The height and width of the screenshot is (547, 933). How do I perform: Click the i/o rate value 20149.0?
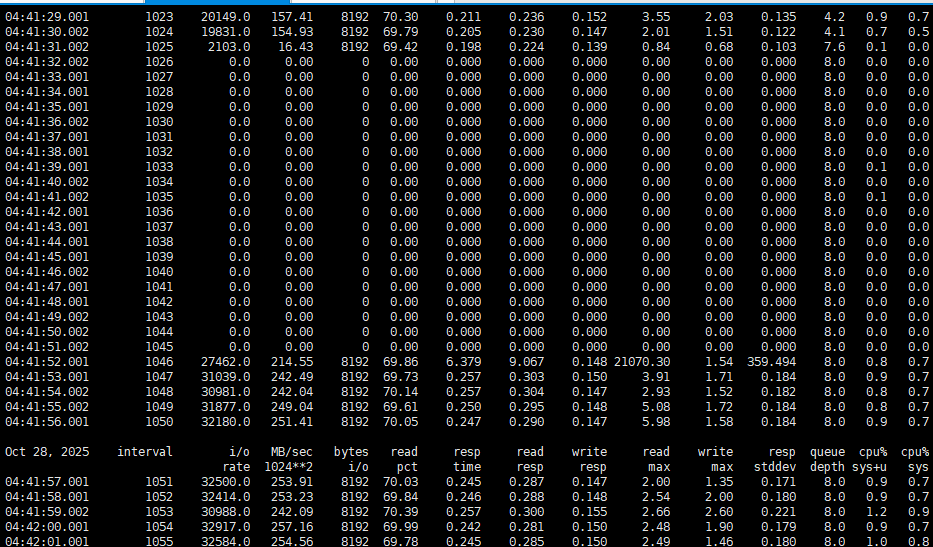pos(225,17)
